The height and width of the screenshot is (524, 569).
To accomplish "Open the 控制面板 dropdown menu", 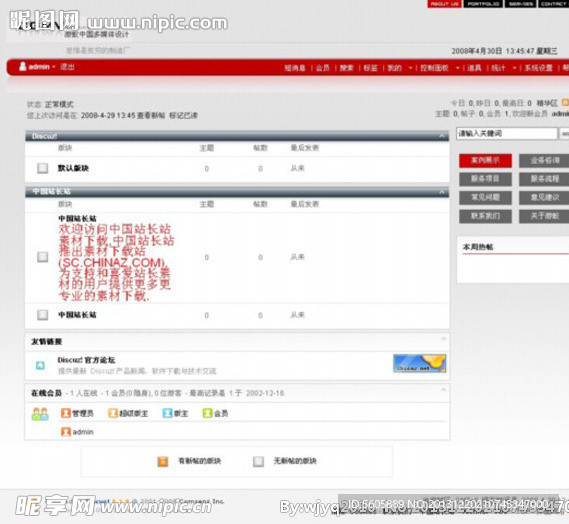I will (458, 68).
